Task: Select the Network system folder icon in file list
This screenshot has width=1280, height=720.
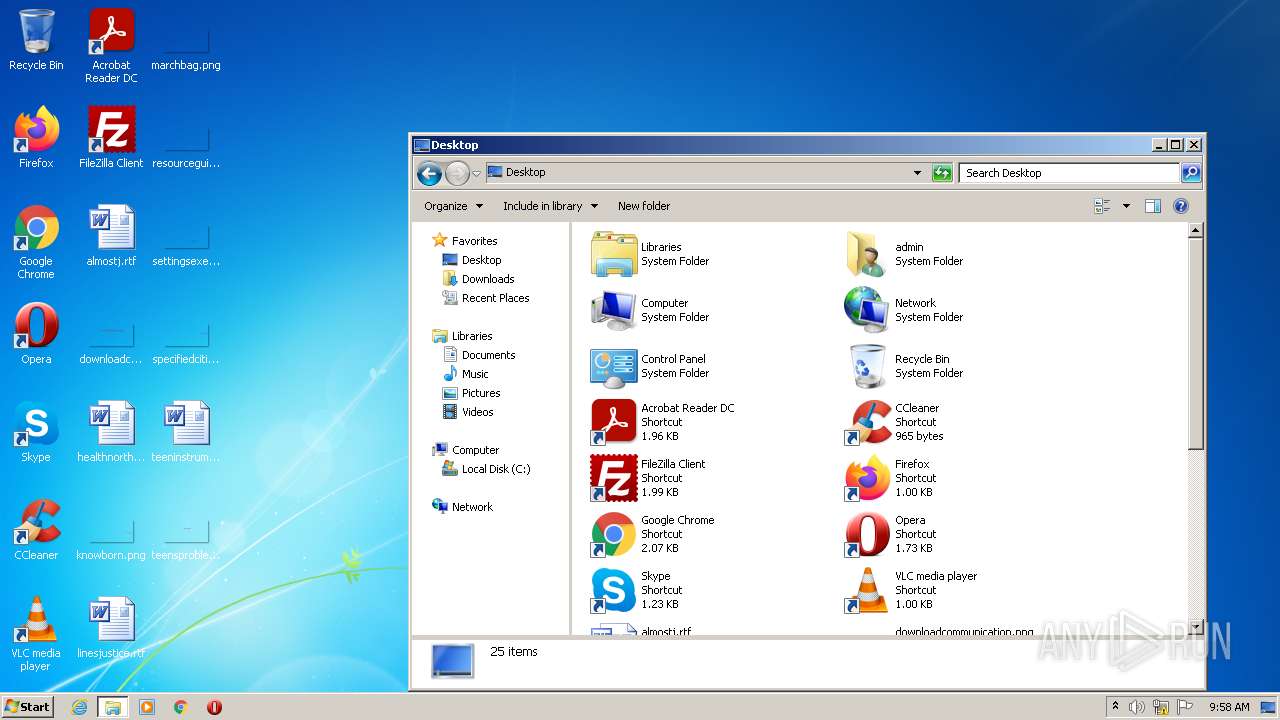Action: tap(866, 310)
